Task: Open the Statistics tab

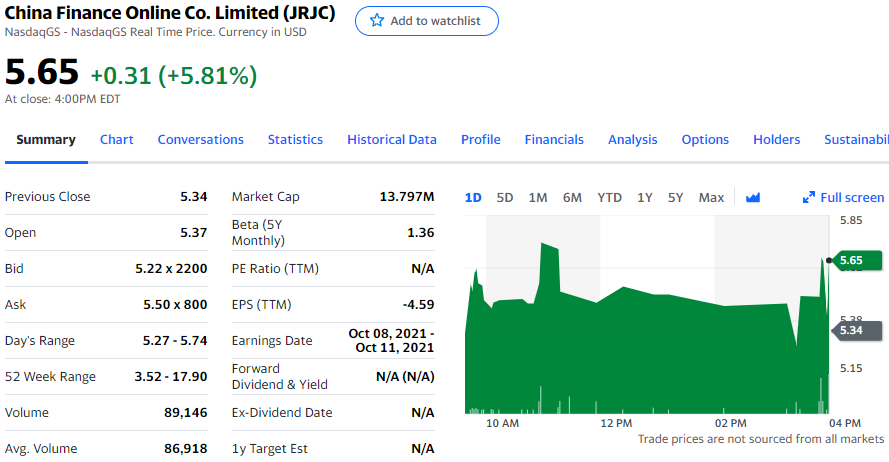Action: 295,139
